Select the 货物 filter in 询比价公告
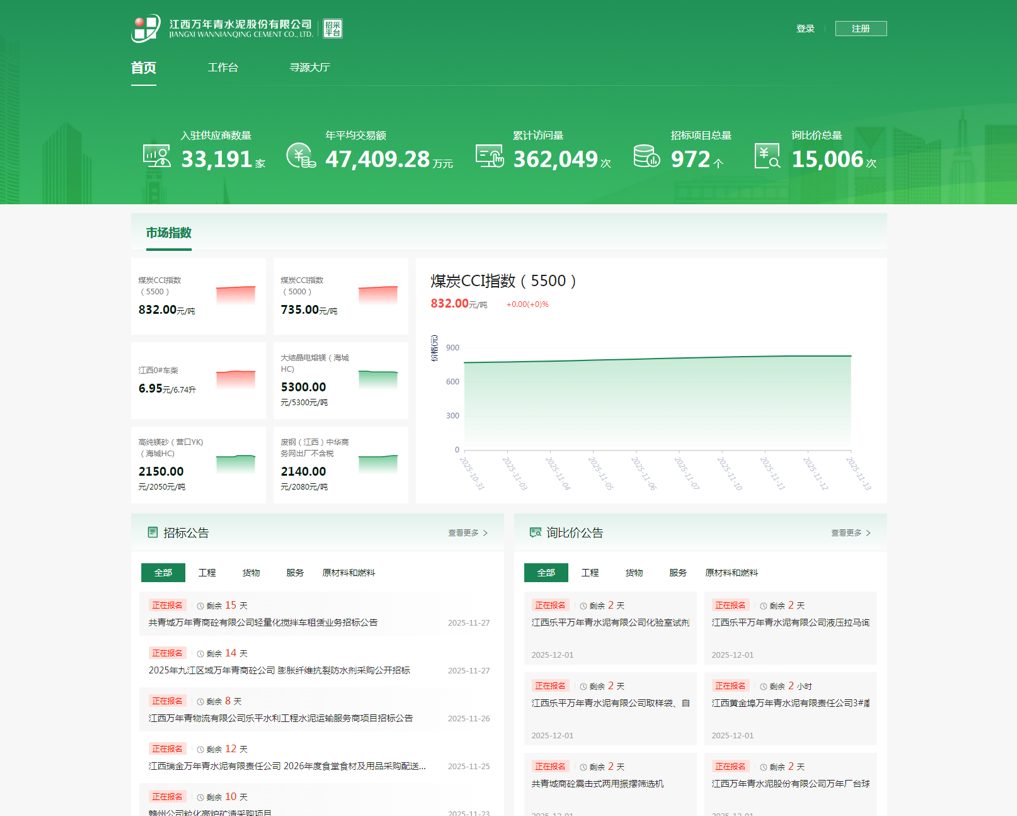Image resolution: width=1017 pixels, height=816 pixels. tap(634, 573)
